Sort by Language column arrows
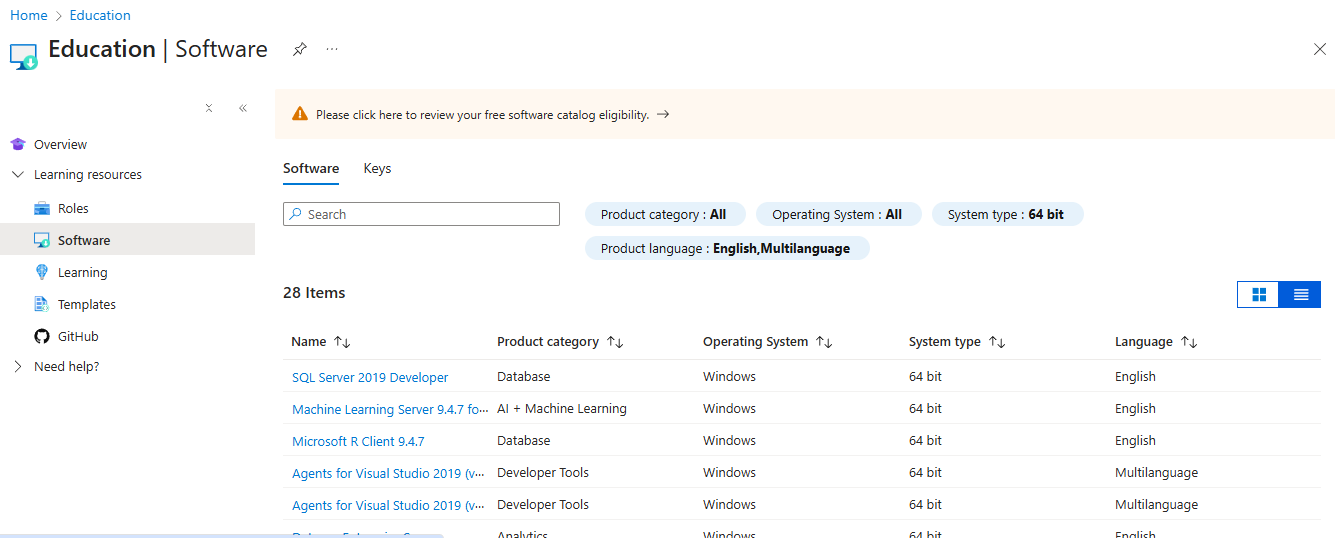The image size is (1335, 538). coord(1189,342)
